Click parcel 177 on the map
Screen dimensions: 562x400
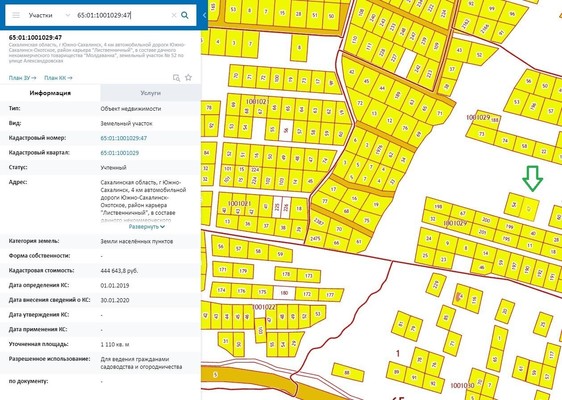330,295
